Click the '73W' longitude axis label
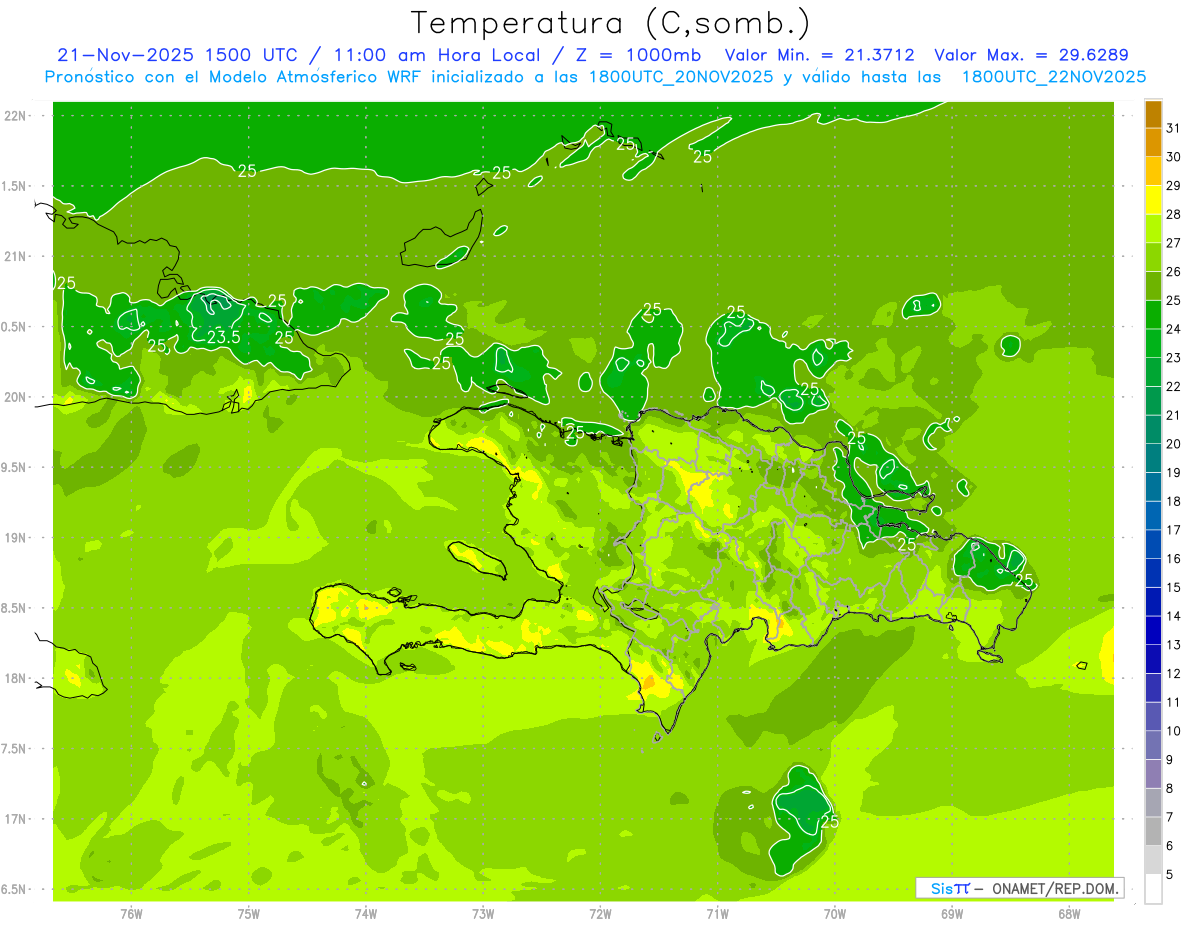The image size is (1200, 927). coord(483,914)
